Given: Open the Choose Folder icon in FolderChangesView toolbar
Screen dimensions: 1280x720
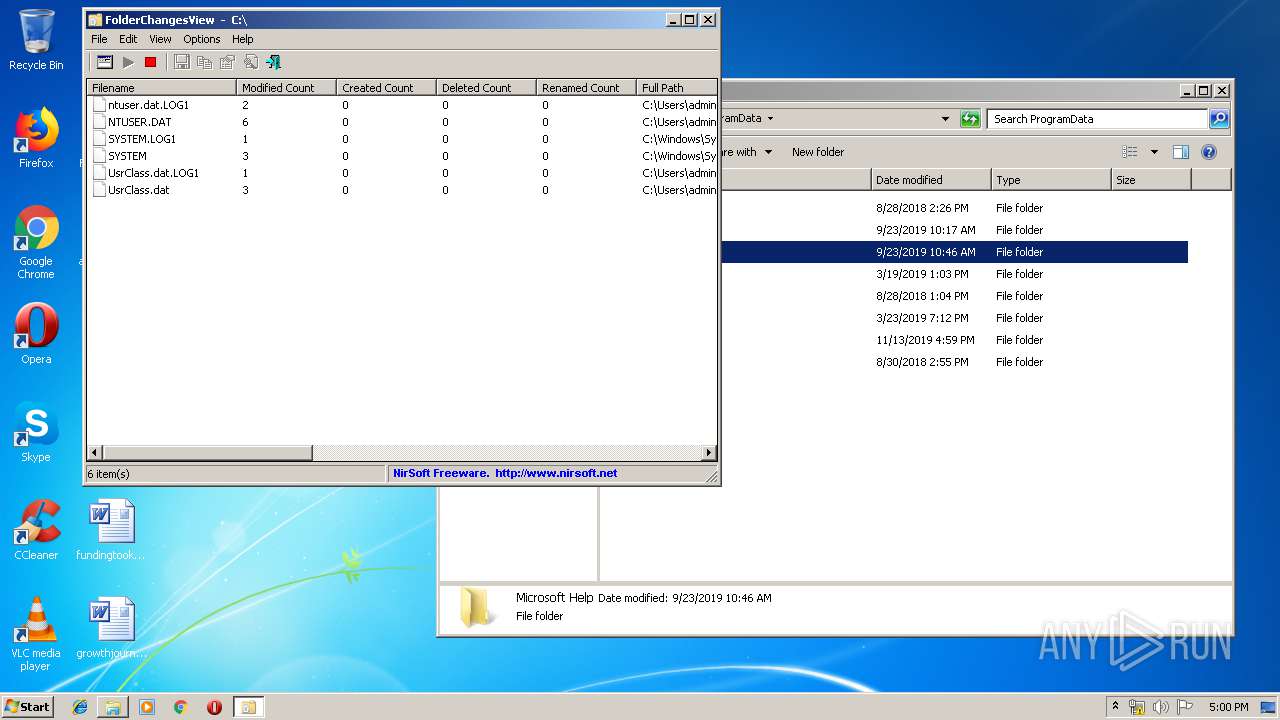Looking at the screenshot, I should [104, 62].
